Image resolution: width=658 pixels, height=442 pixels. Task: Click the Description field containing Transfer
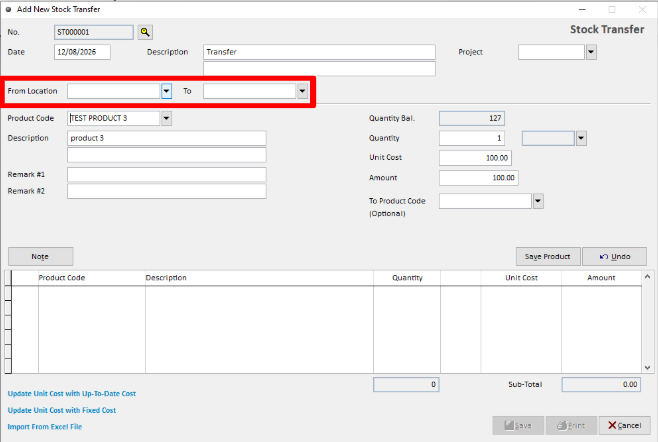coord(319,52)
